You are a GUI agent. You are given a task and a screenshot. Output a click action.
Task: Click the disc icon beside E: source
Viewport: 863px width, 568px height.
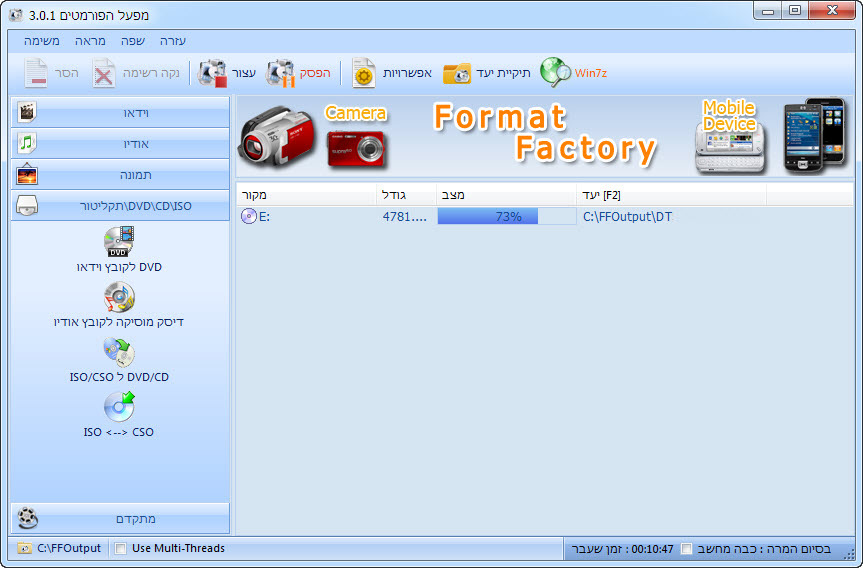click(249, 216)
